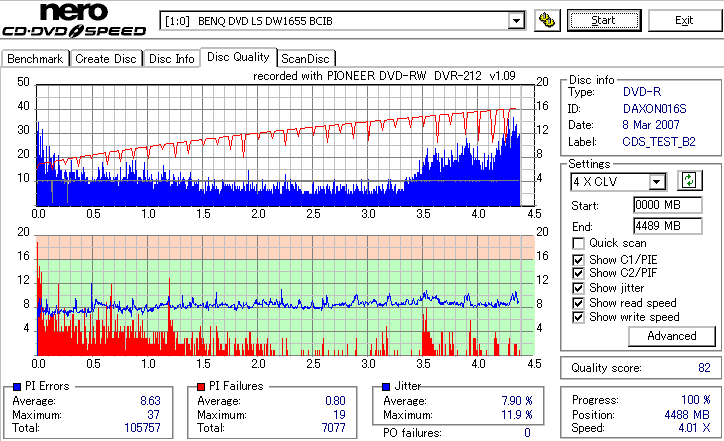Click the red PI Failures legend square
The height and width of the screenshot is (441, 724).
point(201,387)
